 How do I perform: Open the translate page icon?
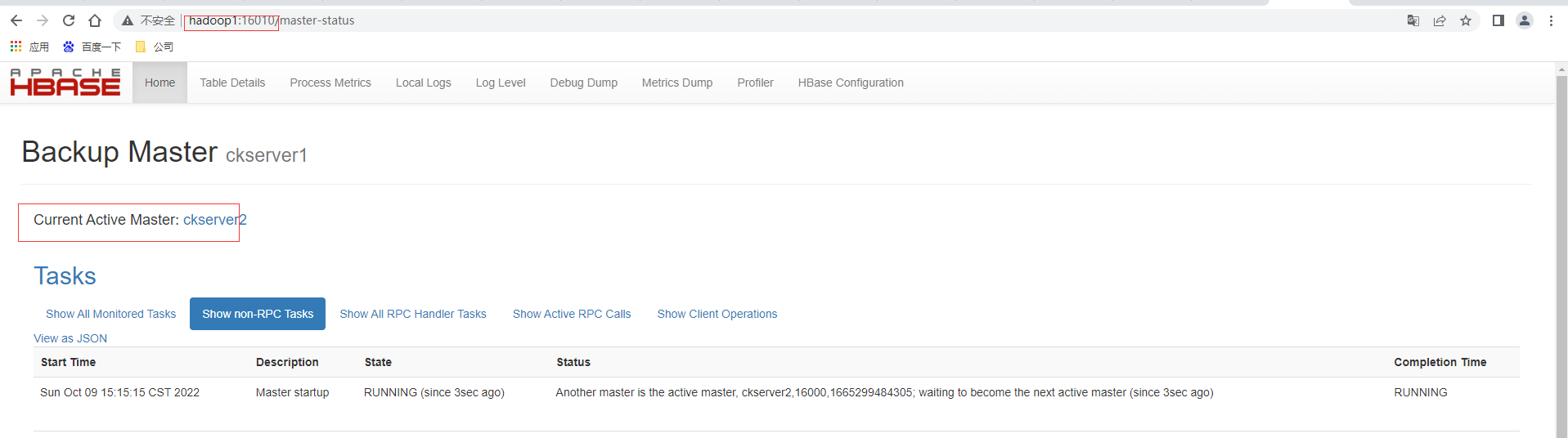(1413, 20)
